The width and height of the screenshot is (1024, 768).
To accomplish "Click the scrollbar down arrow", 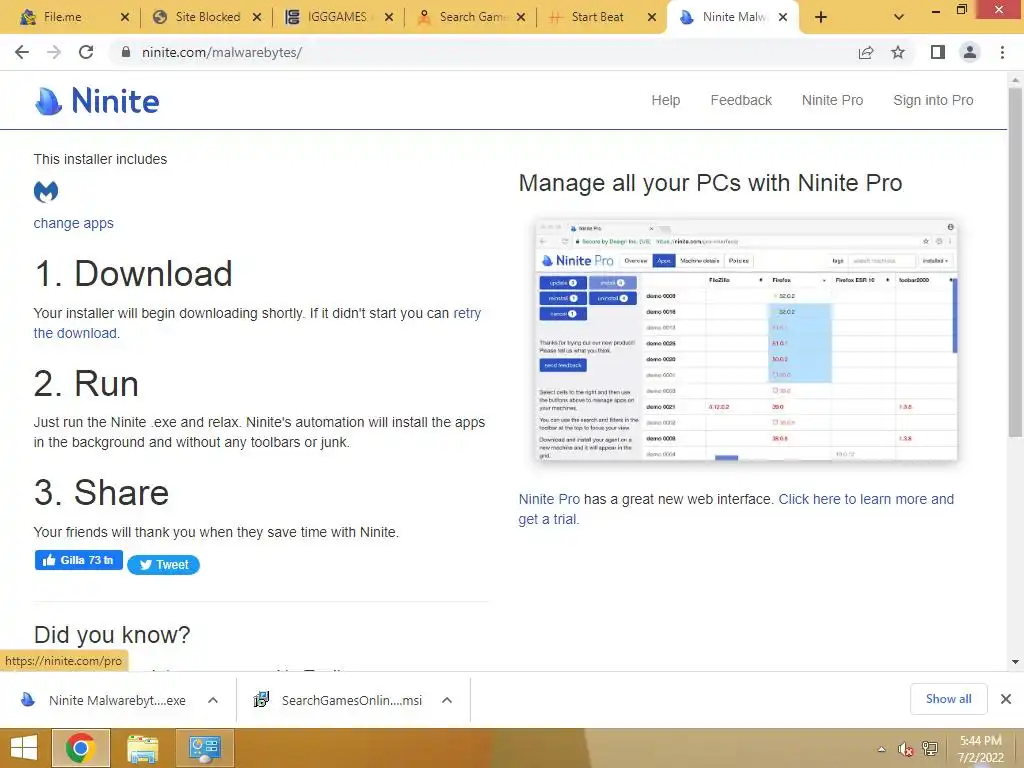I will coord(1015,662).
